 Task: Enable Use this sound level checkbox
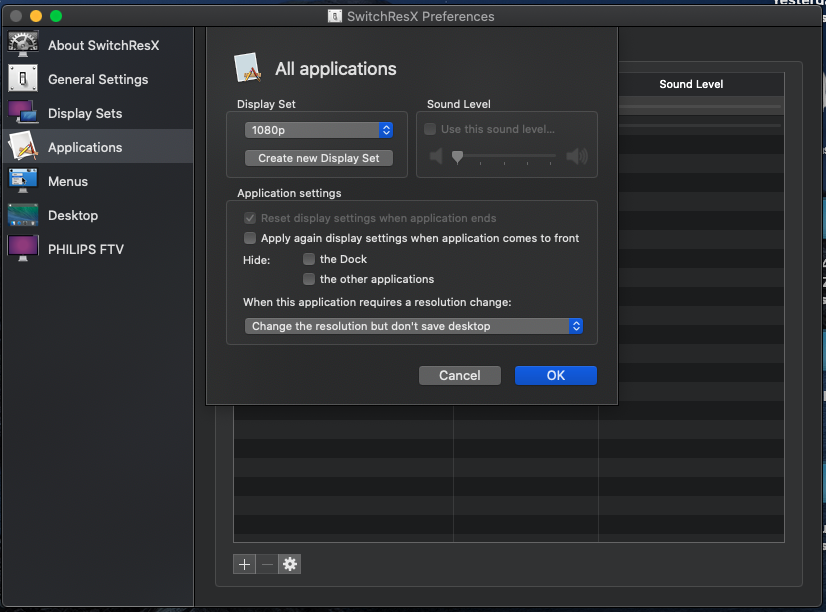(x=430, y=129)
